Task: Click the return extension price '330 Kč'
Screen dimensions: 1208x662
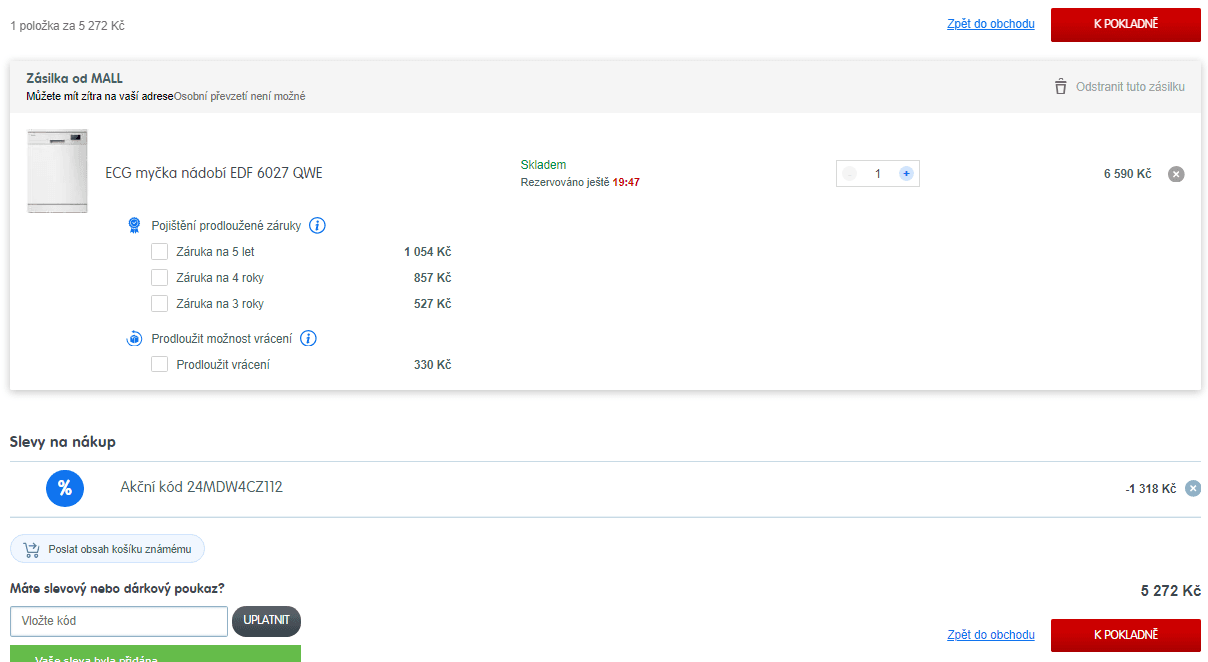Action: (433, 365)
